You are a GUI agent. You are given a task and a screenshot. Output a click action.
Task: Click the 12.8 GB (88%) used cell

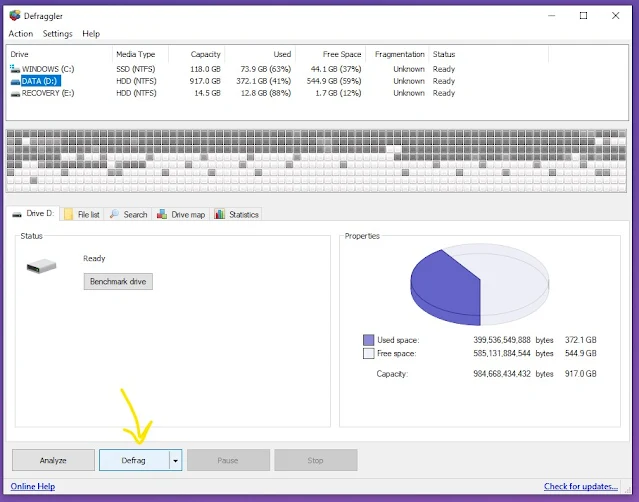click(266, 93)
